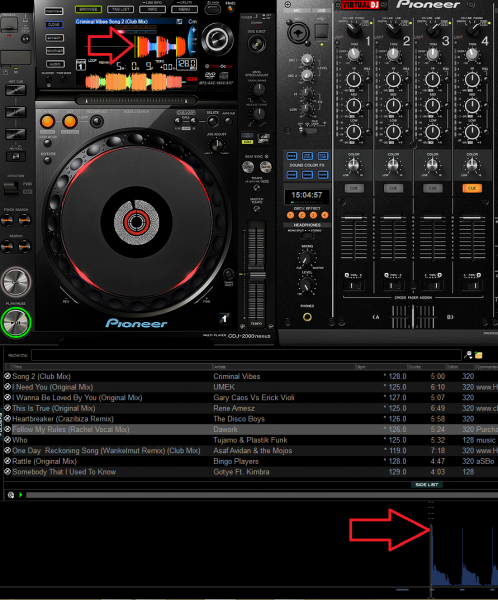Viewport: 498px width, 600px height.
Task: Click the search input field
Action: point(246,355)
